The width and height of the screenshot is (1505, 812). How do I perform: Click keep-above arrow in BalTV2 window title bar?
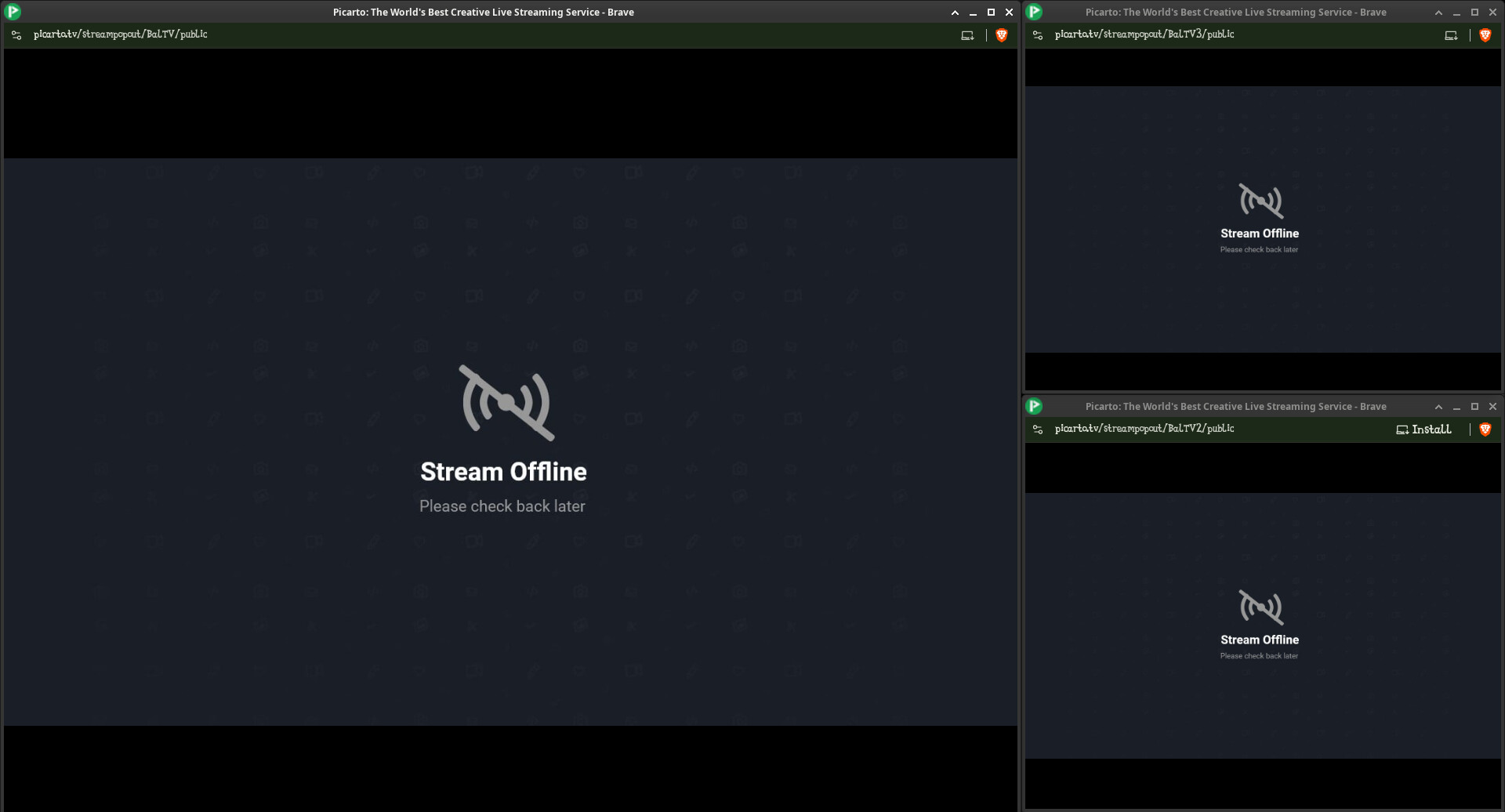(x=1438, y=407)
